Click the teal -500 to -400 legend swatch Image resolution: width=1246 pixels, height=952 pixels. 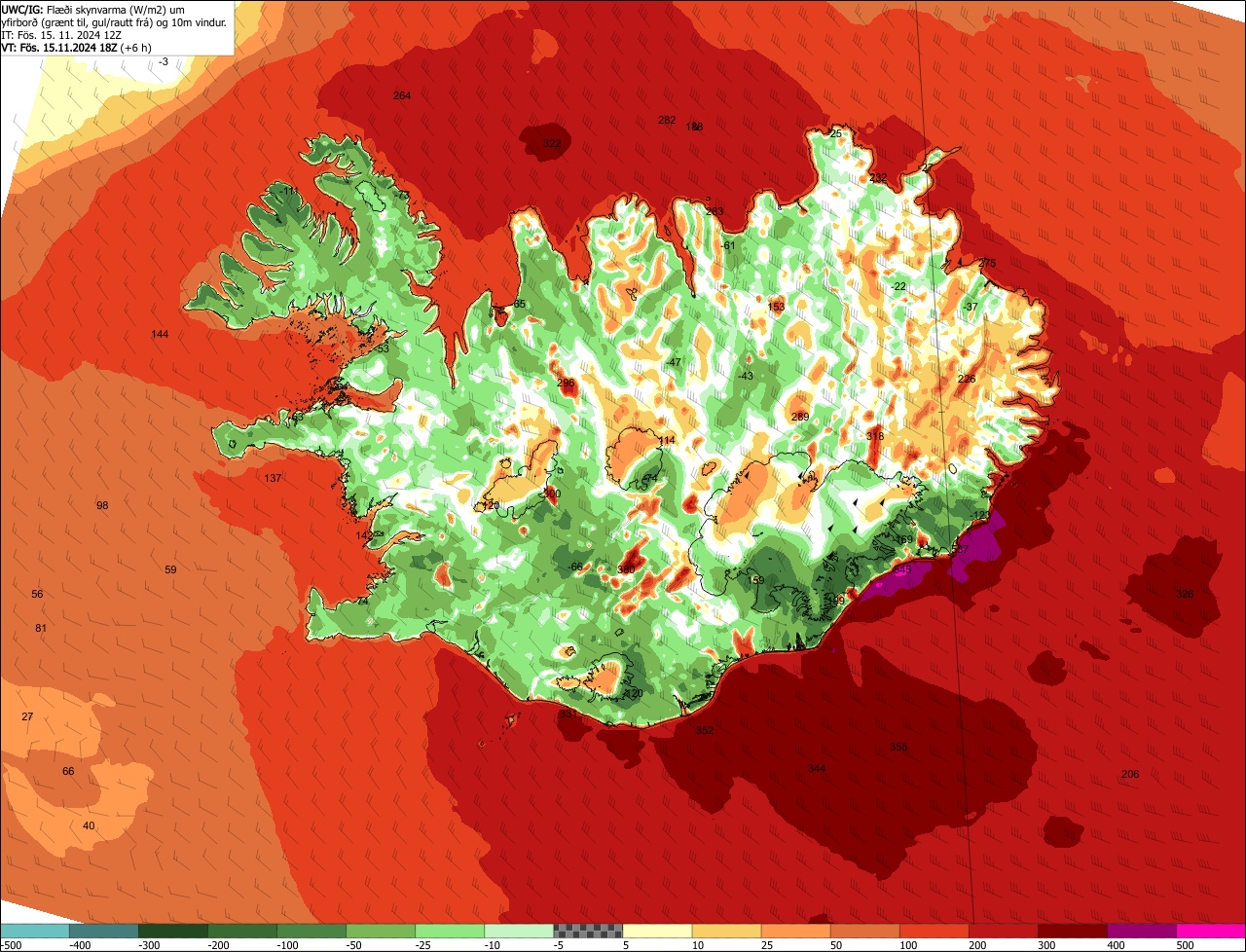35,931
